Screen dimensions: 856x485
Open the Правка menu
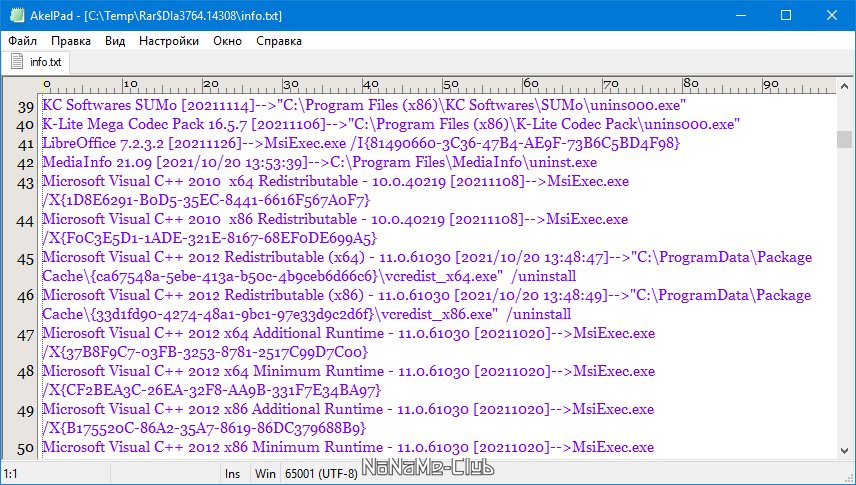point(71,41)
